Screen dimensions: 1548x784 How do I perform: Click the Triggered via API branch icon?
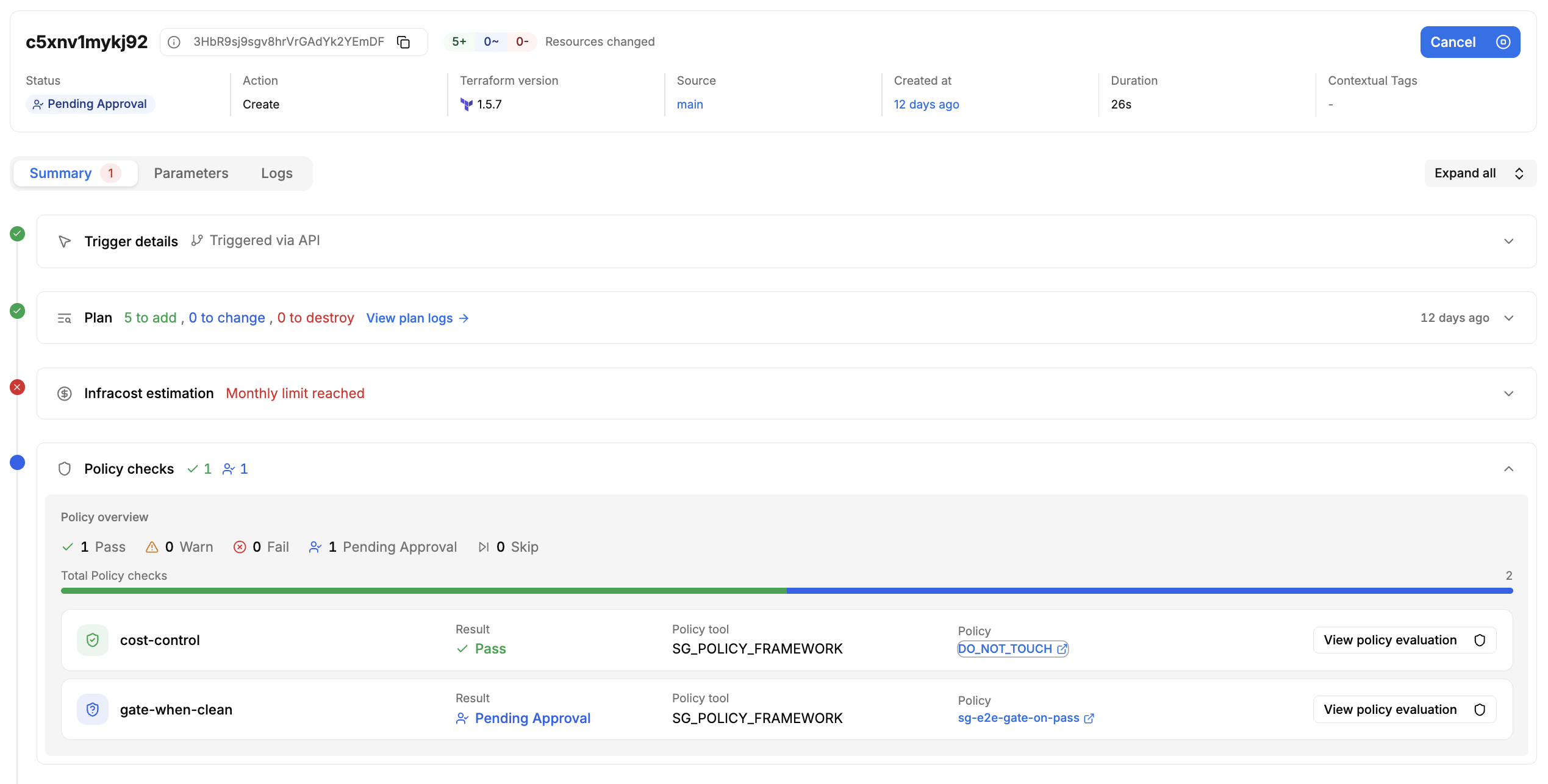pyautogui.click(x=196, y=241)
